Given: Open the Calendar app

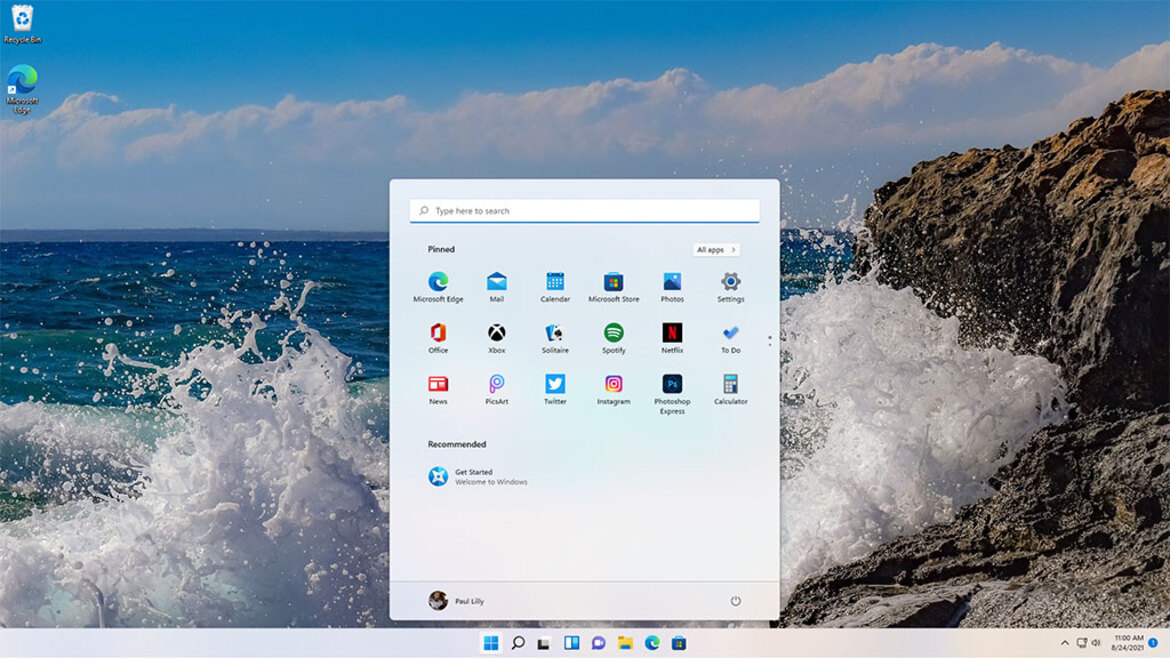Looking at the screenshot, I should pyautogui.click(x=554, y=287).
